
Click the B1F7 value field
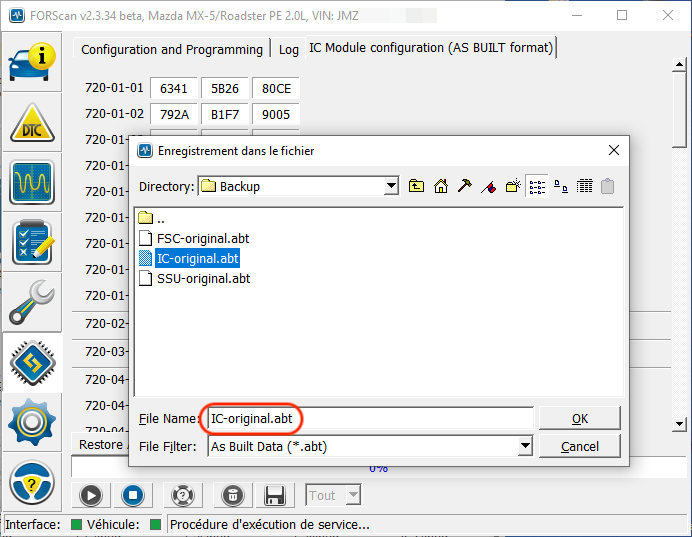(x=225, y=114)
